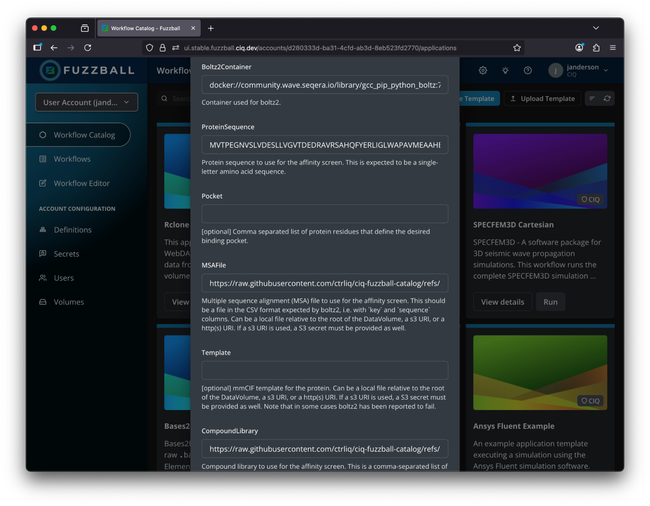The image size is (650, 506).
Task: Open the help question mark icon
Action: [x=527, y=70]
